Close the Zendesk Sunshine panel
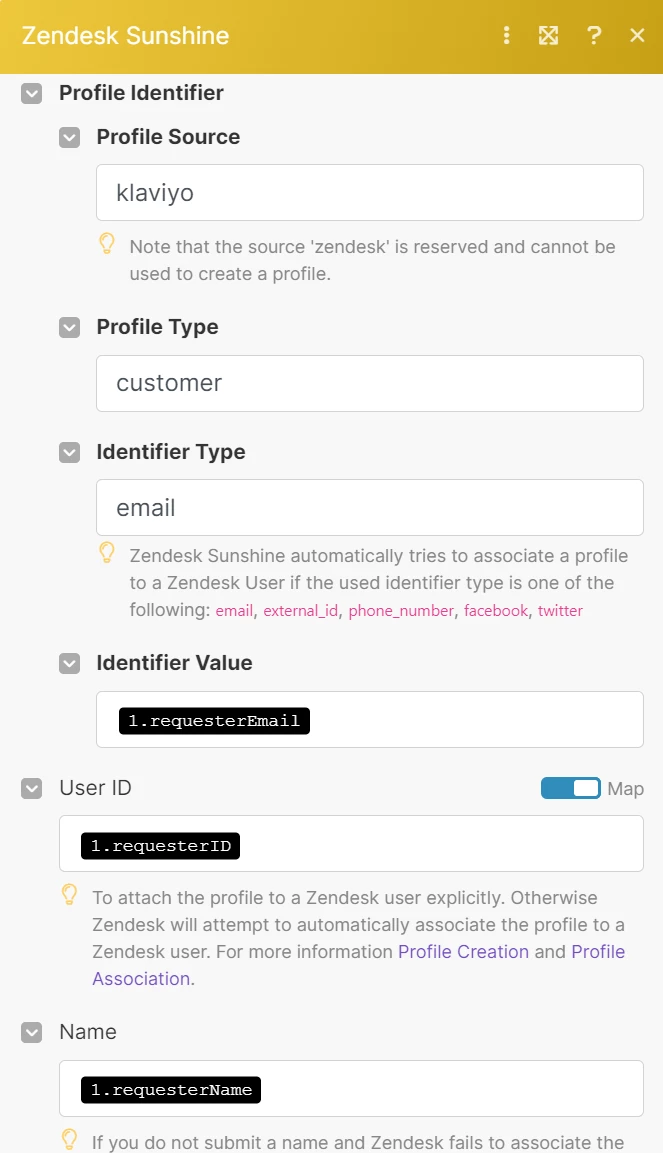 pos(637,36)
